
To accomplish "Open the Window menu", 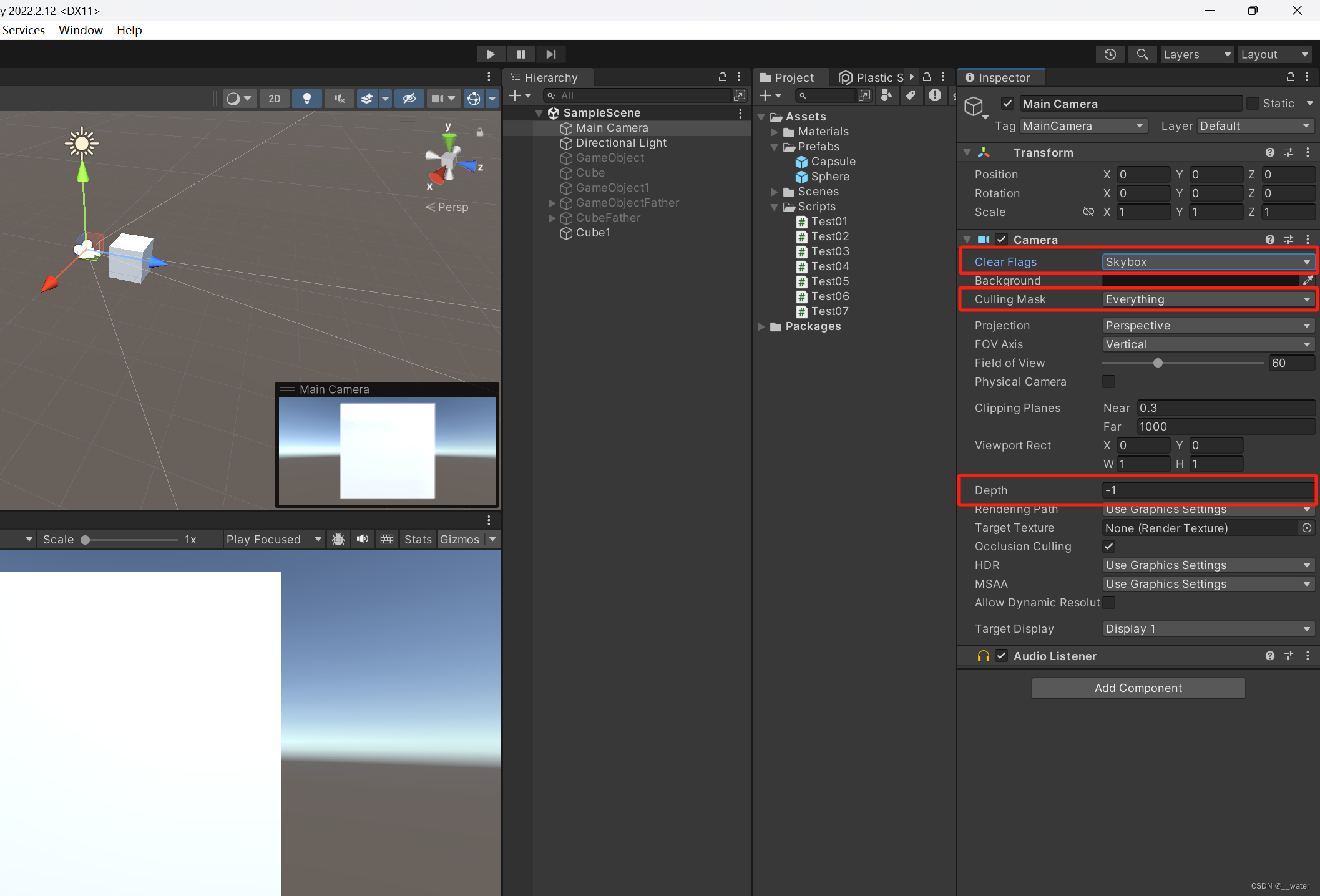I will 80,30.
